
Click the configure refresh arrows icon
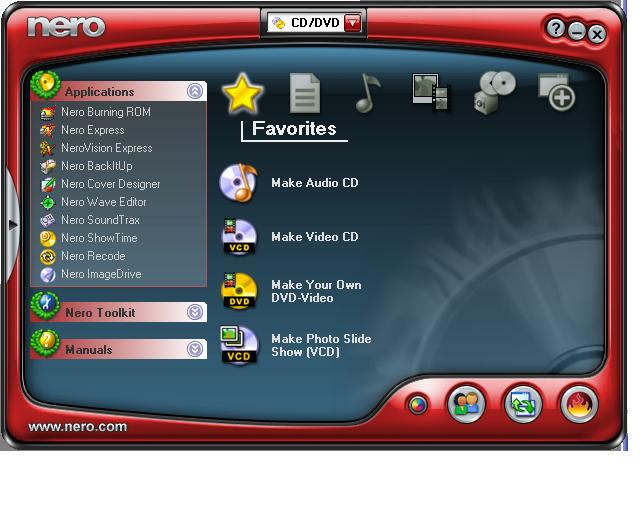523,404
